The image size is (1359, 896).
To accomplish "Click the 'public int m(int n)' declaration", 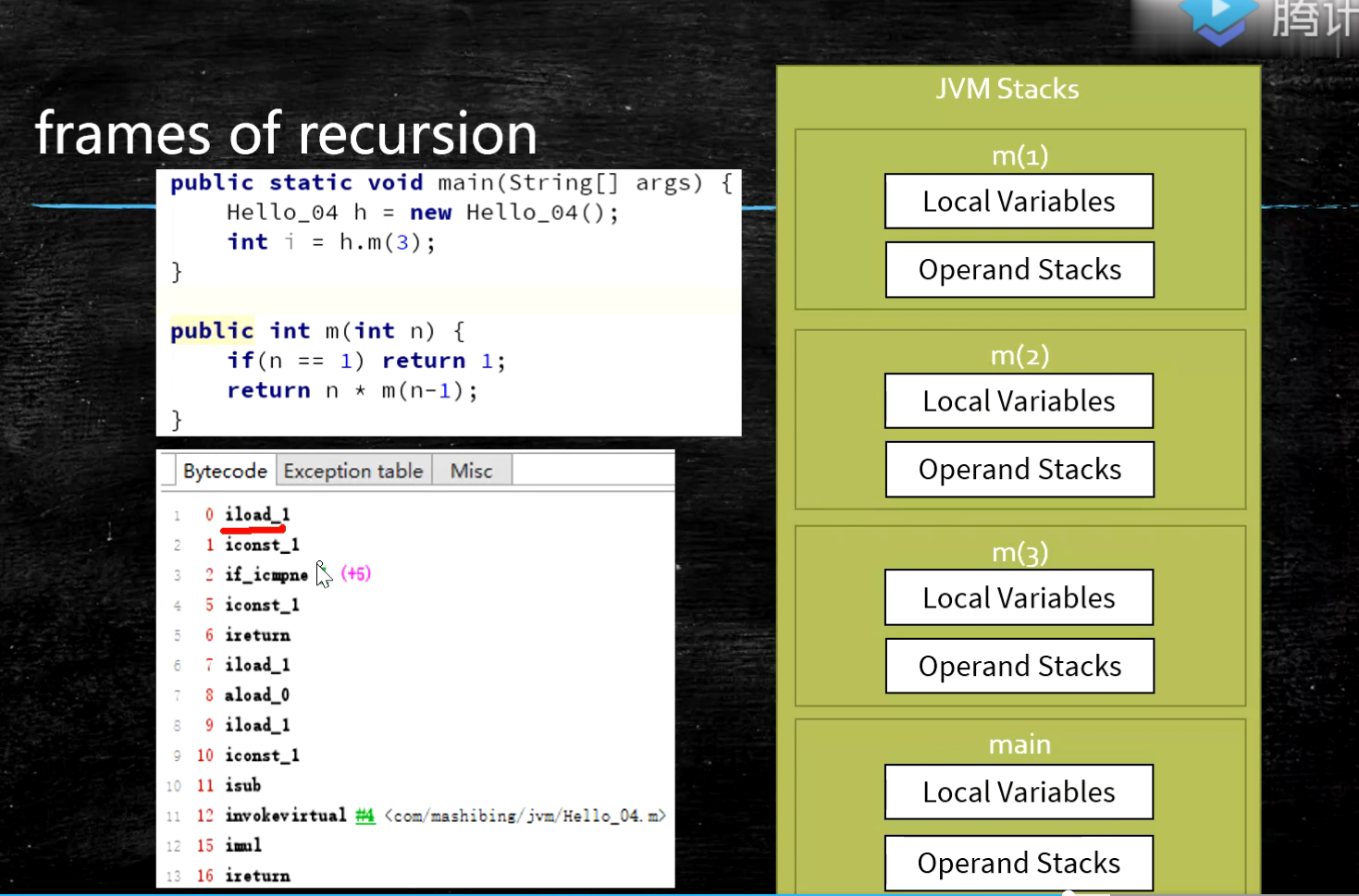I will pyautogui.click(x=317, y=331).
